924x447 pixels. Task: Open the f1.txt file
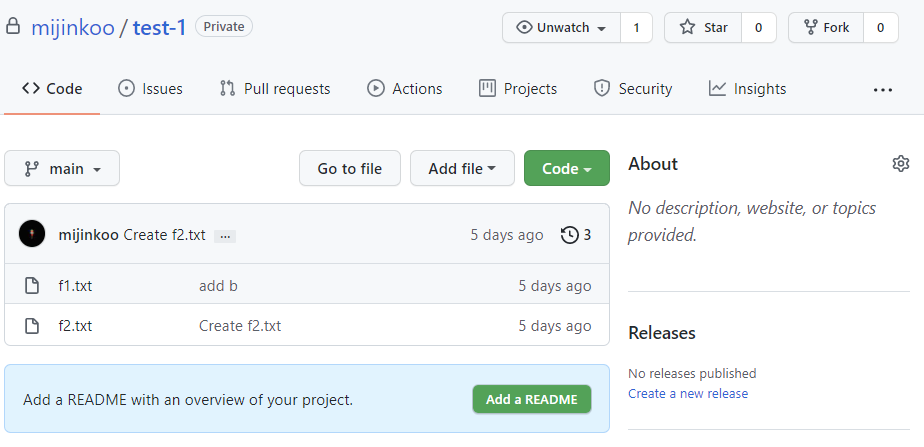(75, 286)
